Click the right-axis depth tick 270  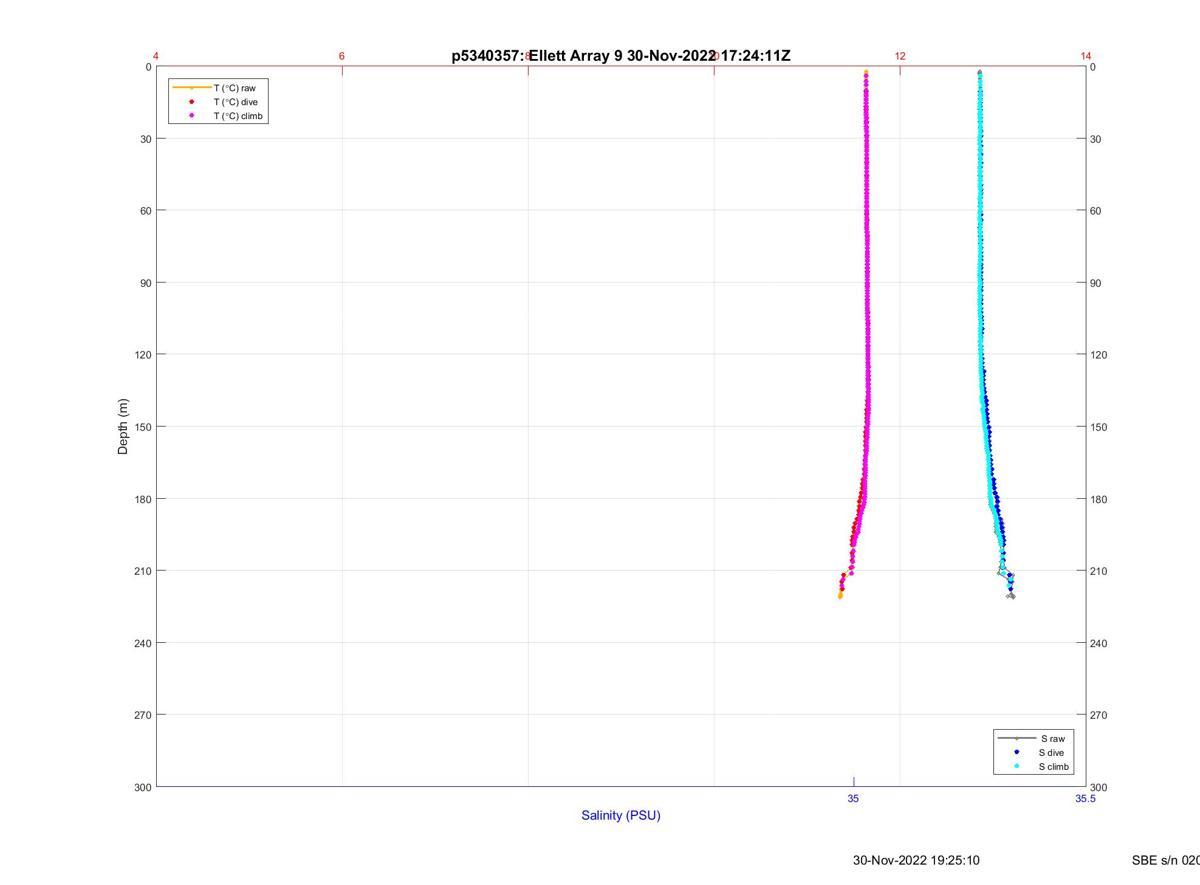pos(1100,715)
